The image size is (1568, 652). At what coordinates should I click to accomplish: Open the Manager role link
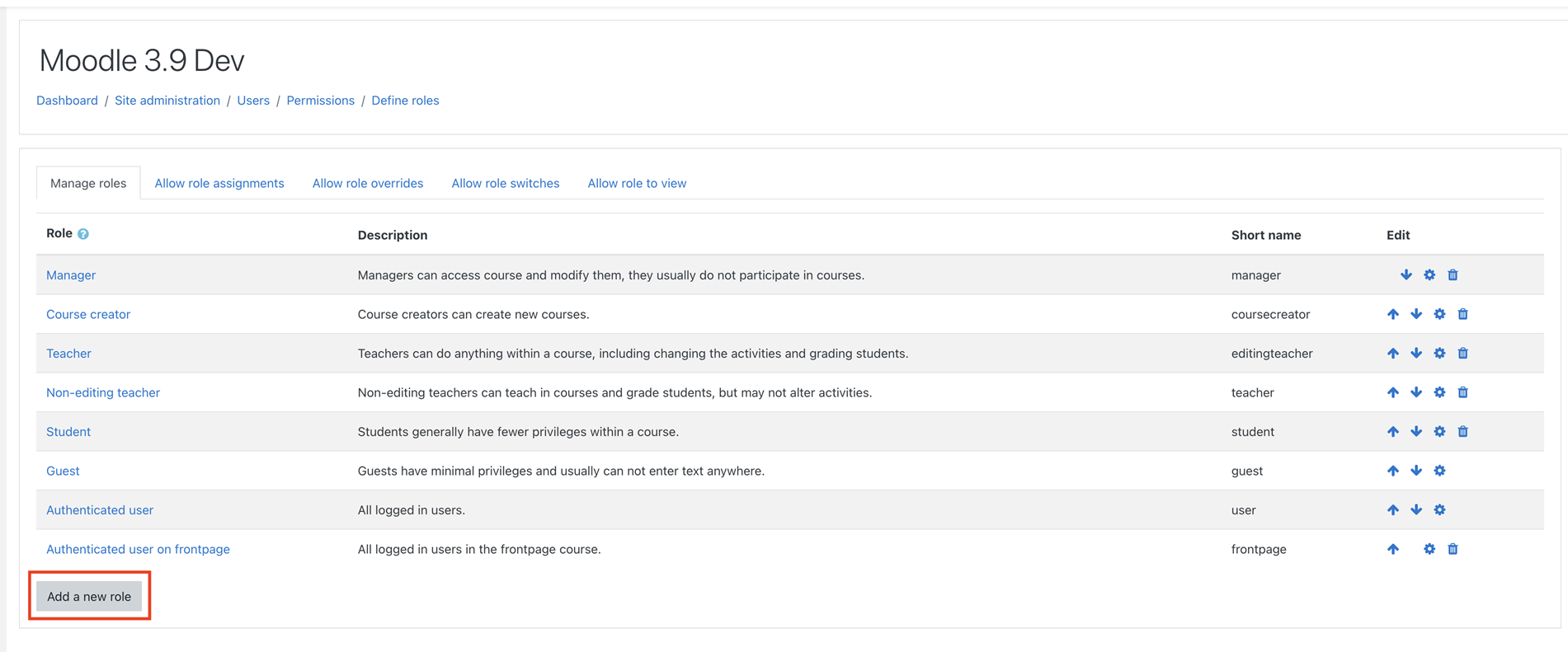coord(71,275)
